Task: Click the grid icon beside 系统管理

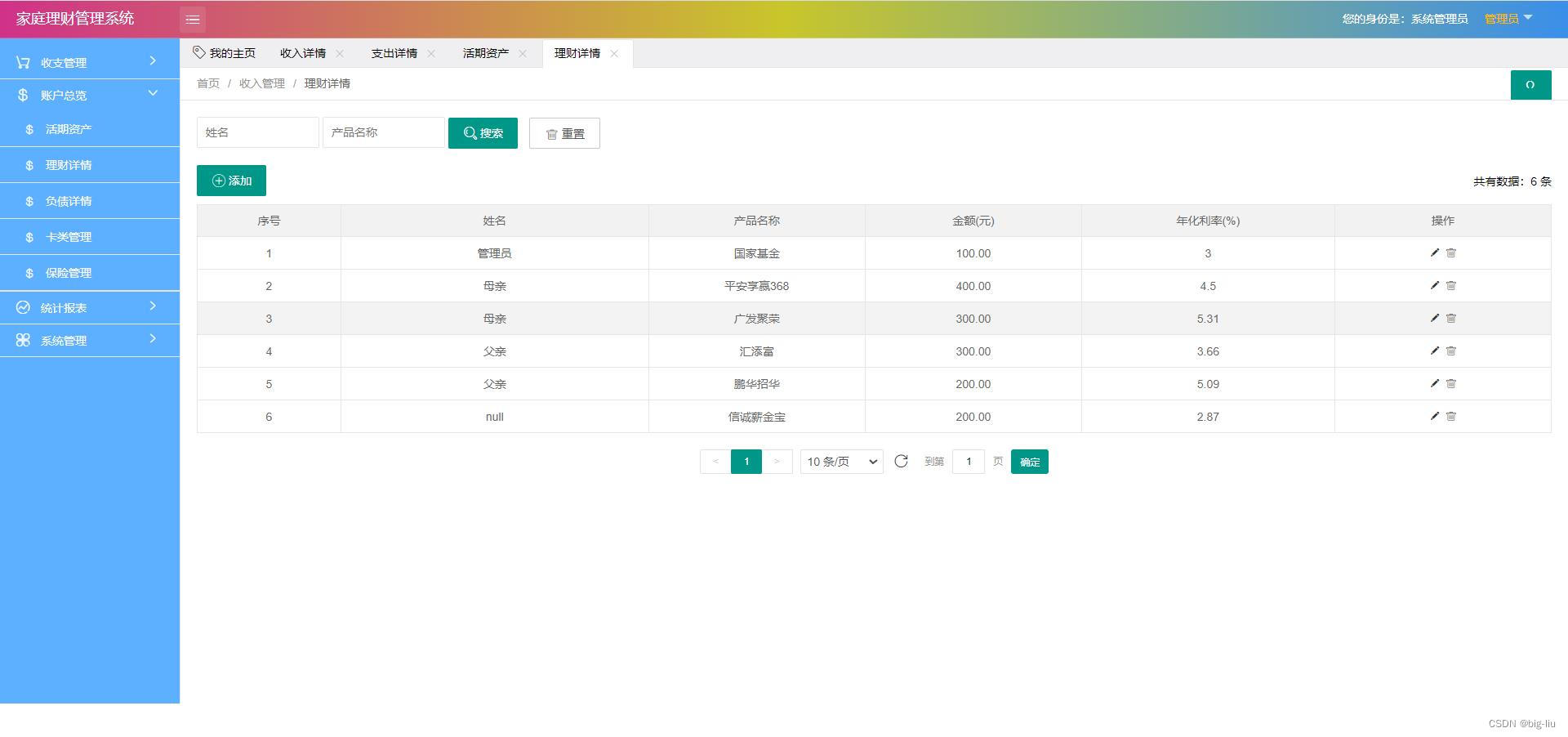Action: click(23, 340)
